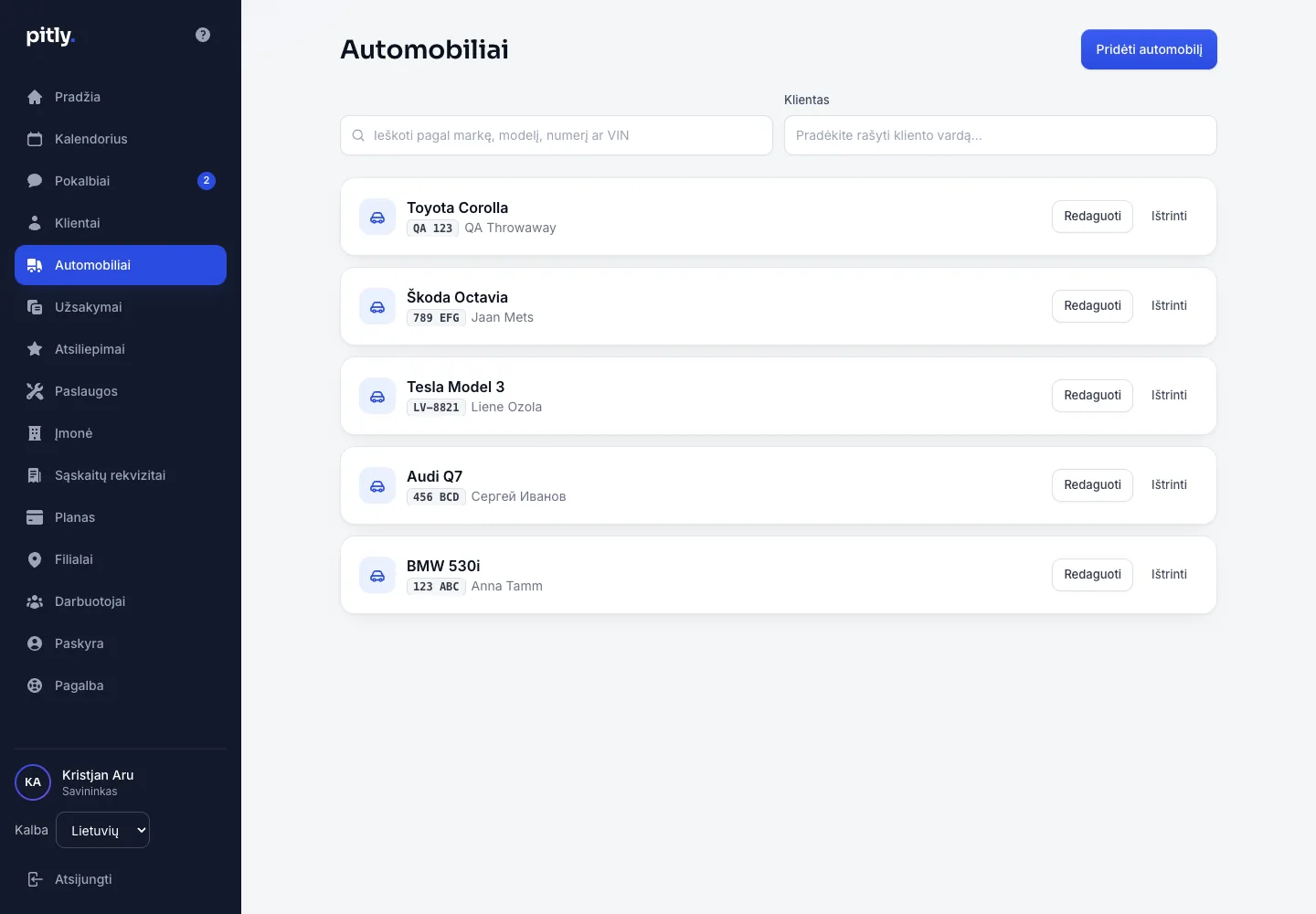
Task: Click the KA user avatar
Action: [33, 782]
